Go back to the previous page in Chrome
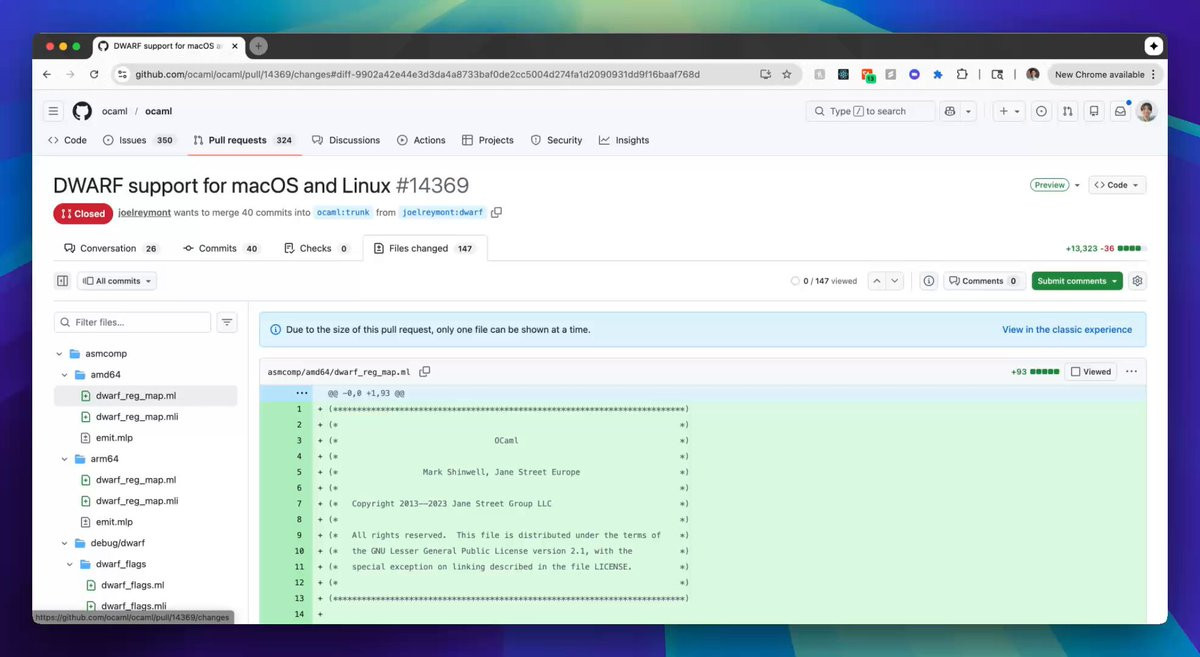This screenshot has width=1200, height=657. pos(47,74)
